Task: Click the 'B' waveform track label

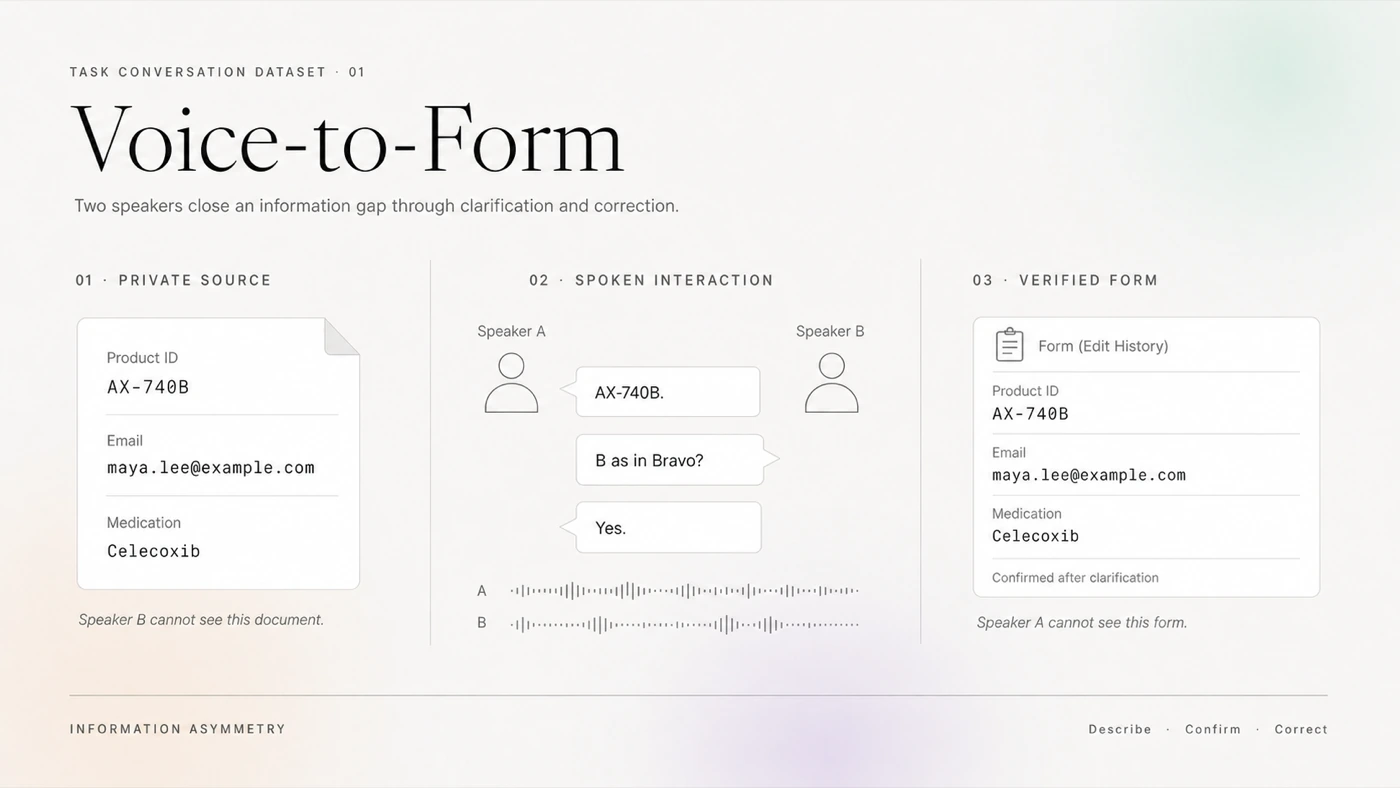Action: coord(482,623)
